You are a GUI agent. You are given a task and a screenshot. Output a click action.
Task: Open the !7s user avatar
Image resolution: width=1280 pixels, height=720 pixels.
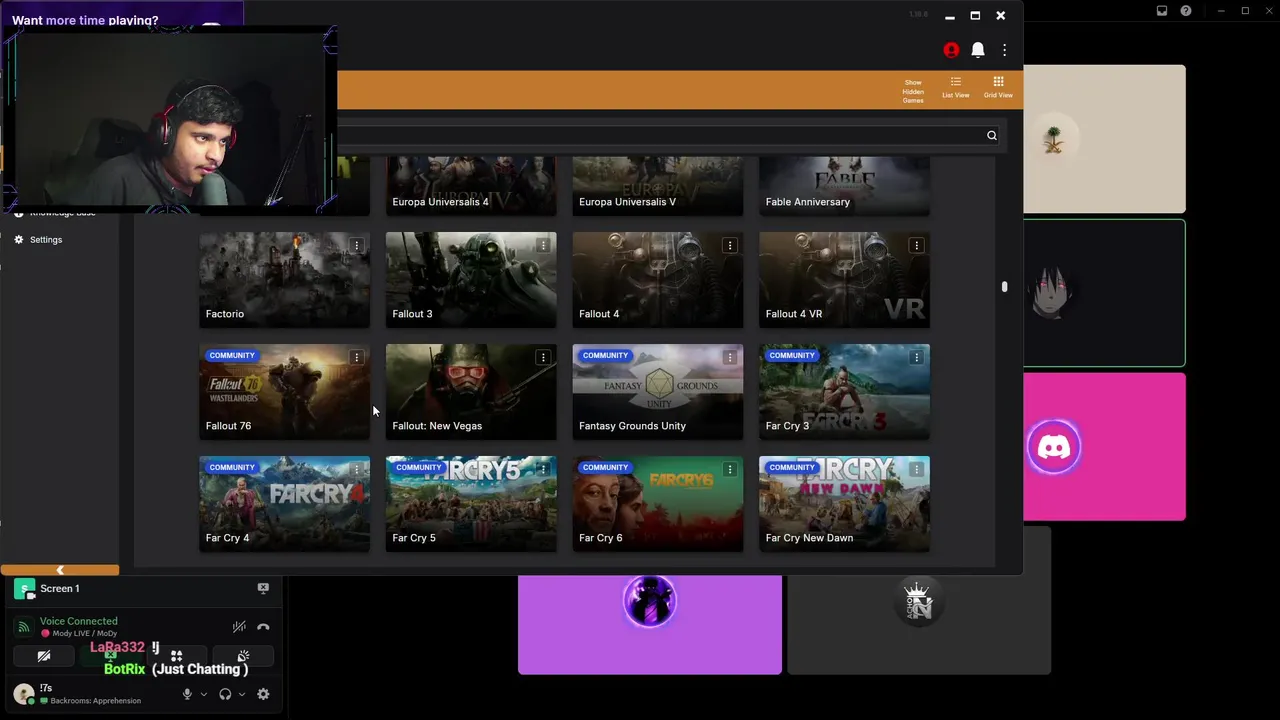24,694
